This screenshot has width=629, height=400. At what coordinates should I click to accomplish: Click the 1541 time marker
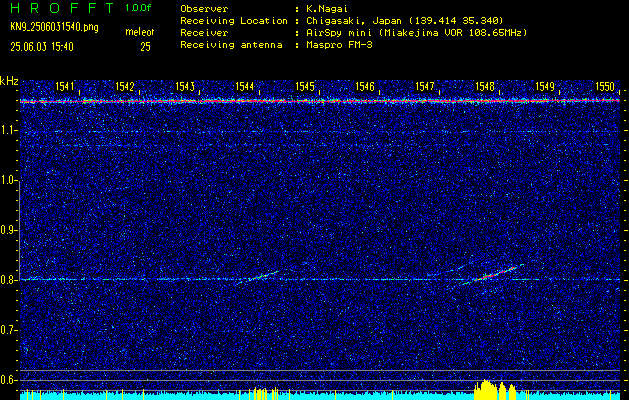(x=65, y=86)
